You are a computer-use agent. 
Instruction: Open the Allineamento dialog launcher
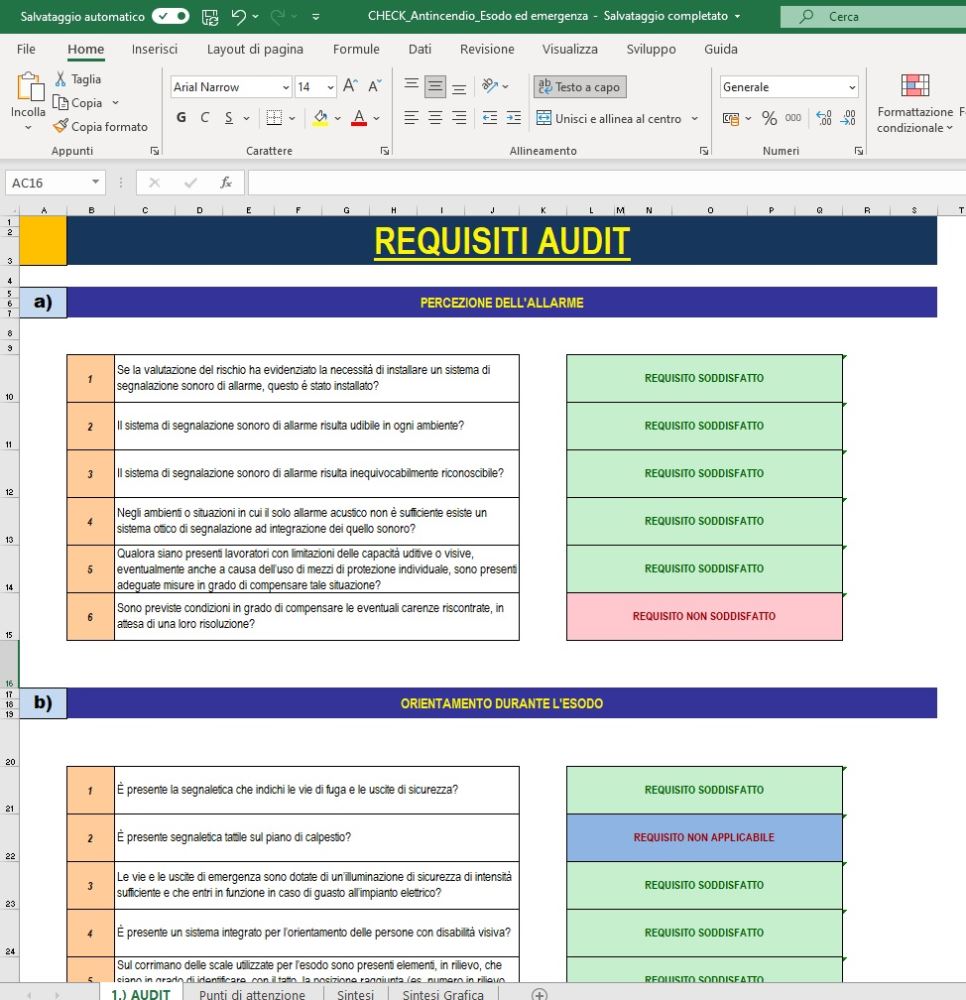pyautogui.click(x=704, y=151)
